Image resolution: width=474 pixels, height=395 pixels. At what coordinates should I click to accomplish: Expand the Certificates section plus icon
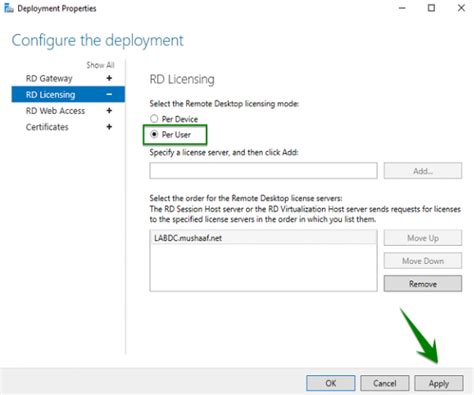tap(109, 127)
